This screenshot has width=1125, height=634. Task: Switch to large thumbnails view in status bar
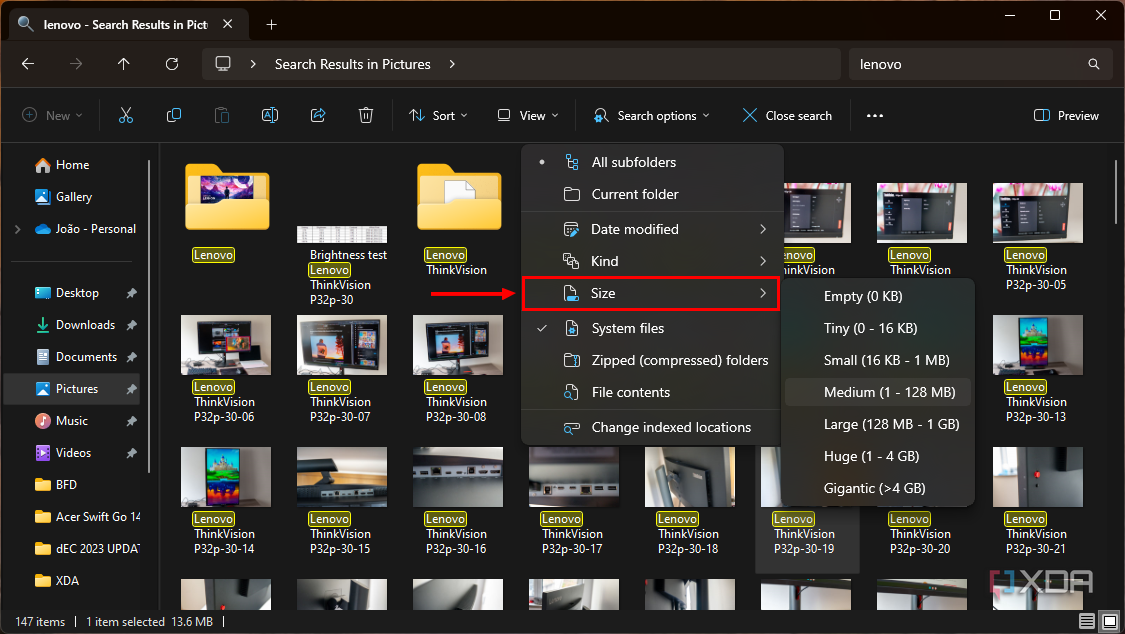pyautogui.click(x=1110, y=621)
